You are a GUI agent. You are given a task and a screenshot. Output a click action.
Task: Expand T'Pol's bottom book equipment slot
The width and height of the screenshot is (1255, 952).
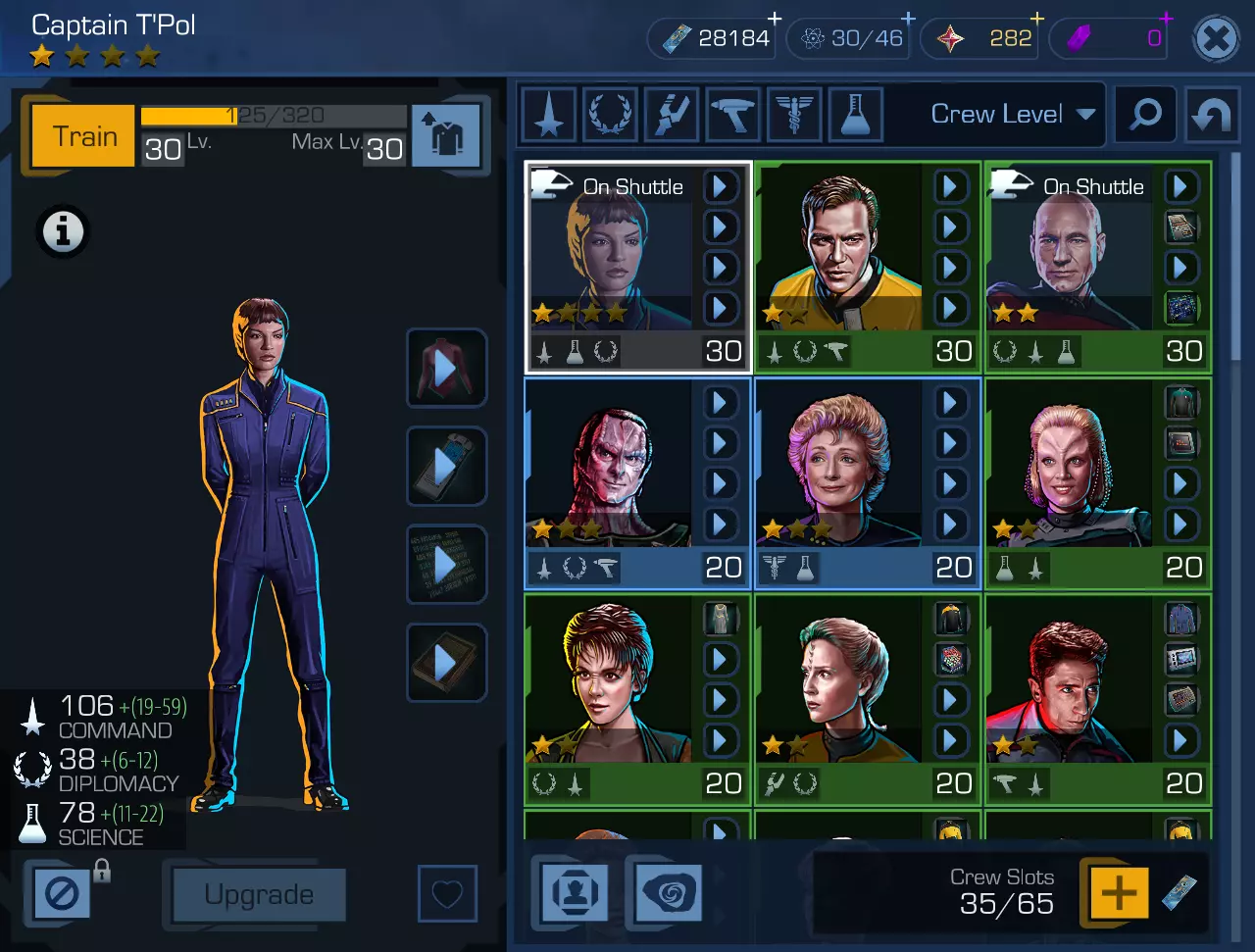point(446,663)
